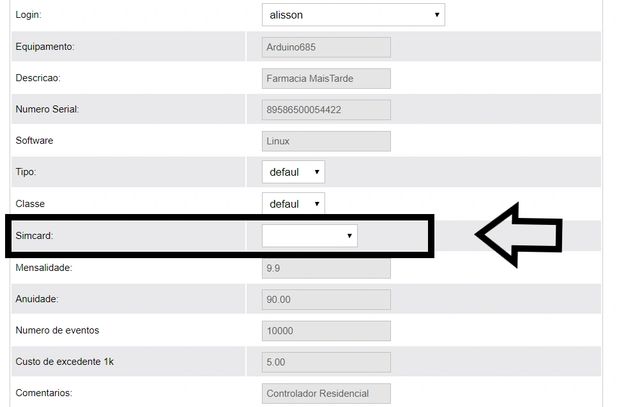
Task: Click the Comentarios label text
Action: pyautogui.click(x=45, y=393)
